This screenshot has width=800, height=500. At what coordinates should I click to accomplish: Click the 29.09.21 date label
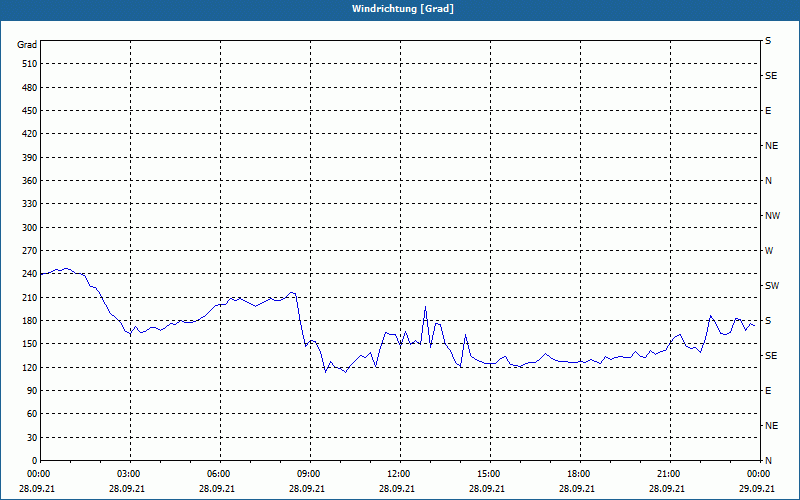point(758,488)
